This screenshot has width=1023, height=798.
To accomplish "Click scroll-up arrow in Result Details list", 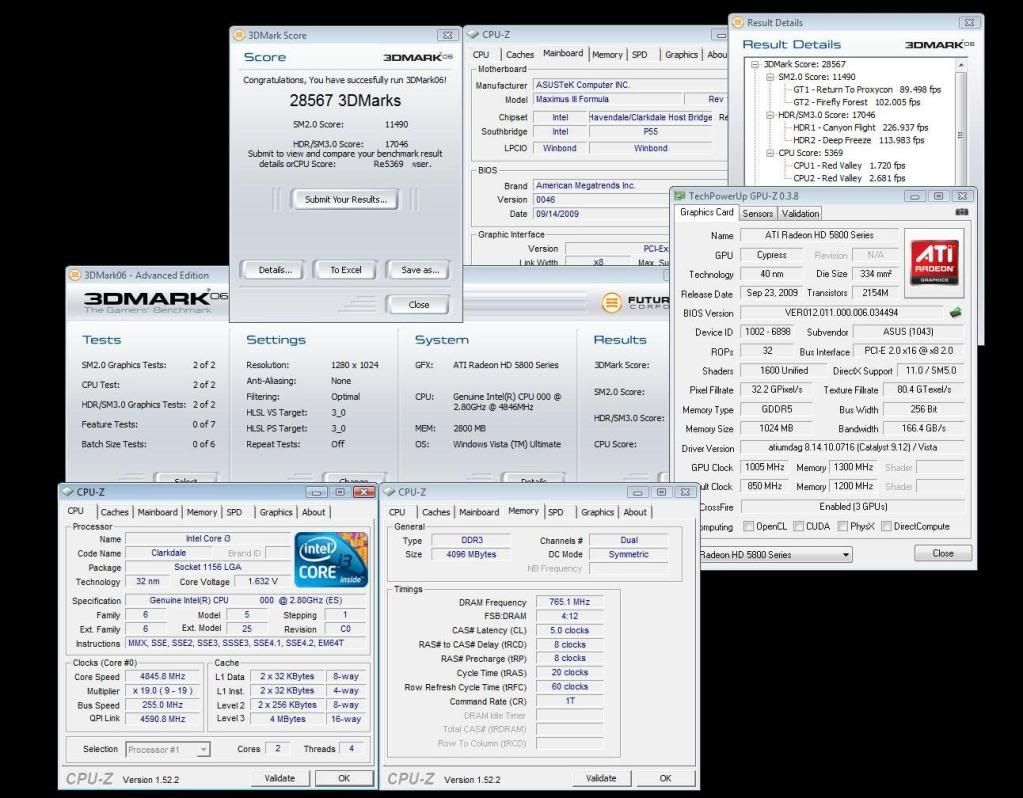I will pos(960,65).
